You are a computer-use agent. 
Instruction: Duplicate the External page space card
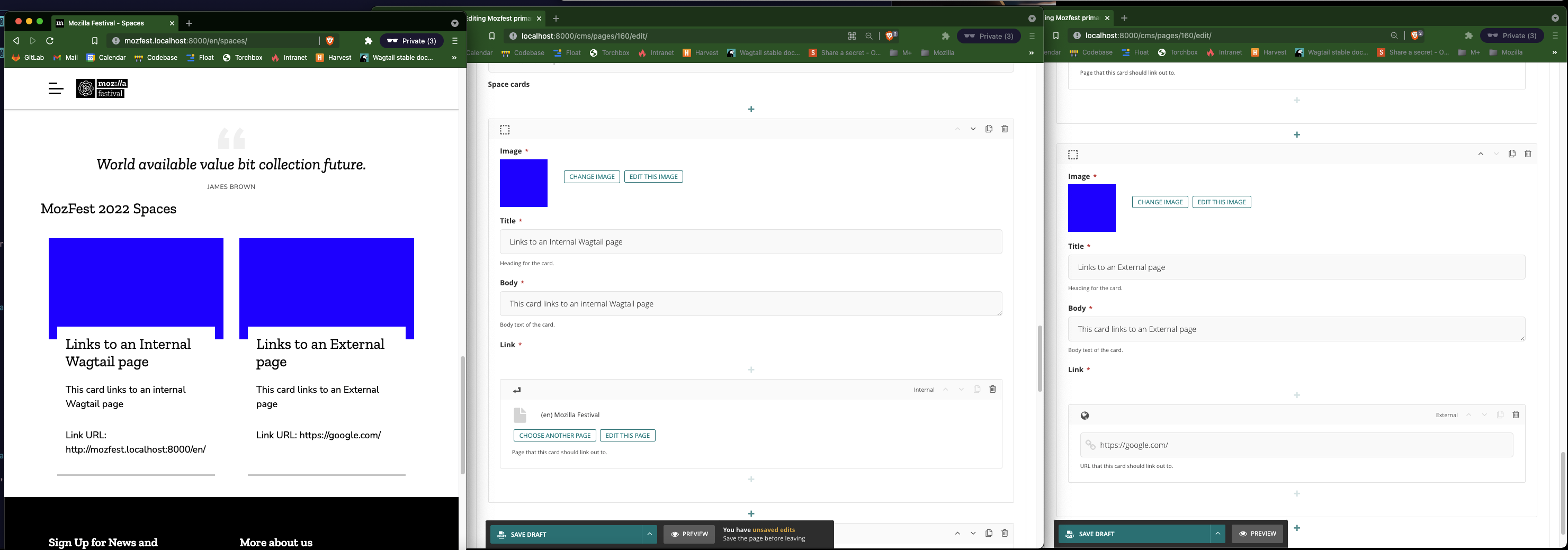tap(1512, 154)
